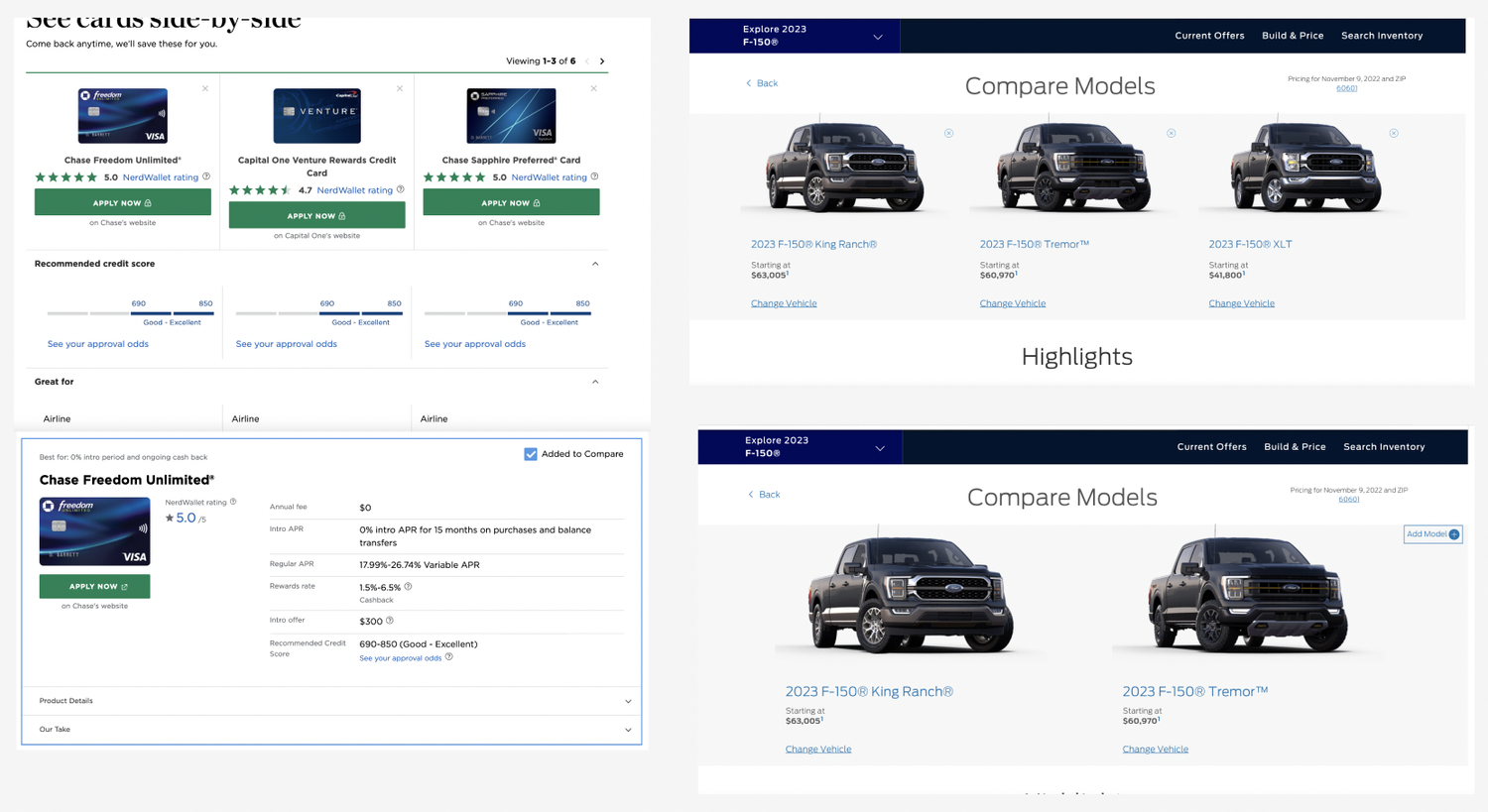Open NerdWallet rating info for Sapphire Preferred

coord(595,176)
